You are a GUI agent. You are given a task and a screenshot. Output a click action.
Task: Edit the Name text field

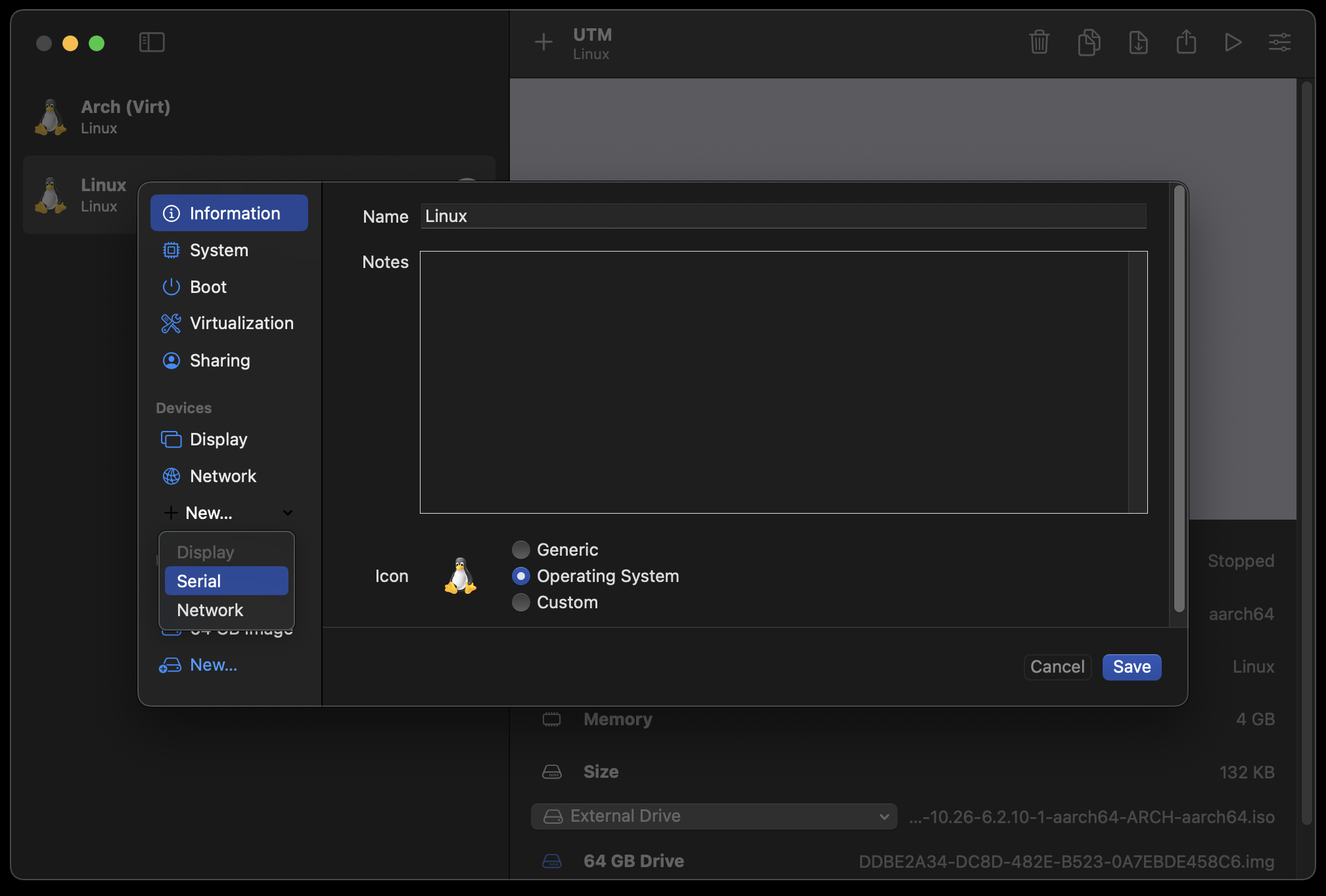(x=783, y=216)
